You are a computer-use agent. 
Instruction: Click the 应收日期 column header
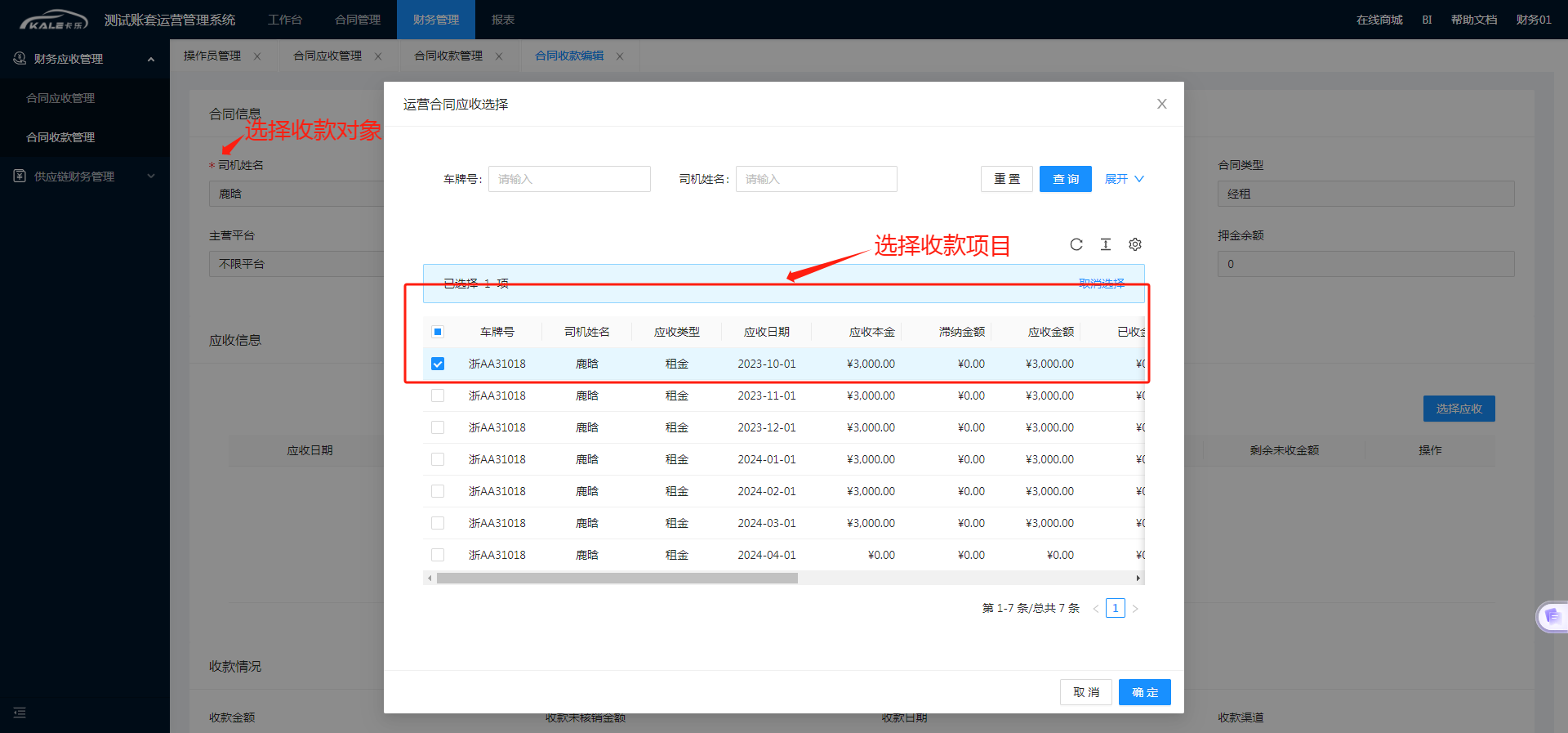(767, 332)
